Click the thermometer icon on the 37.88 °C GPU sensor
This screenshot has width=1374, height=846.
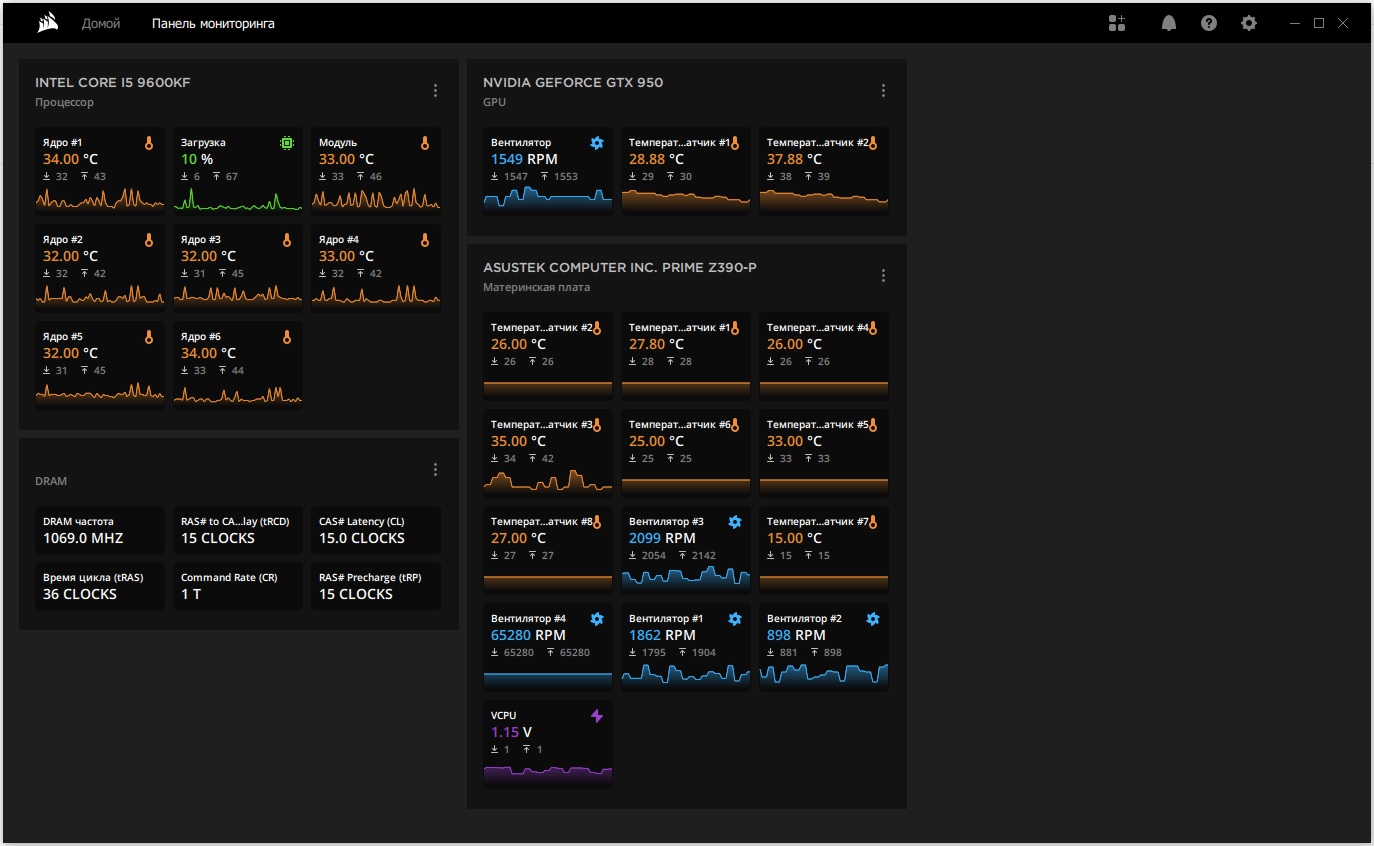pos(873,143)
